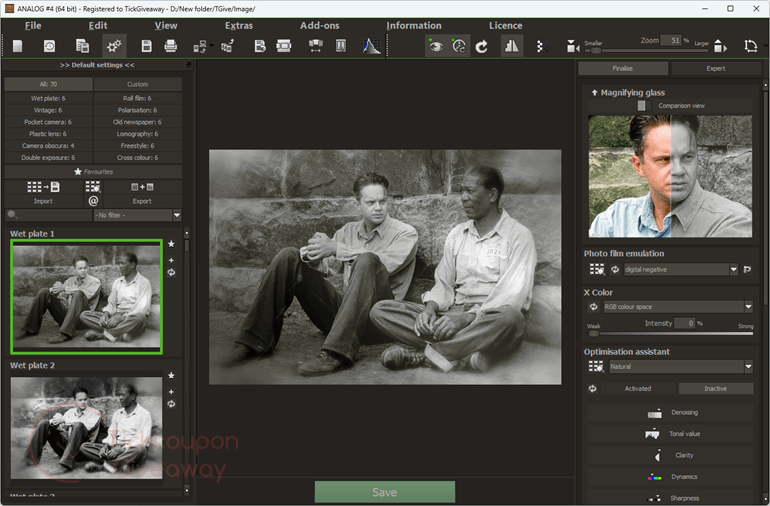Viewport: 770px width, 506px height.
Task: Set optimisation assistant to Inactive
Action: point(715,389)
